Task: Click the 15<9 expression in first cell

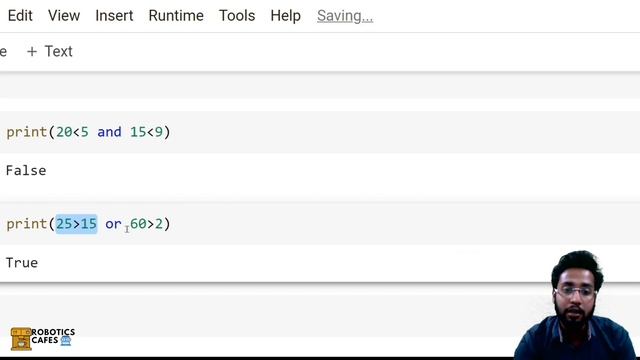Action: point(146,132)
